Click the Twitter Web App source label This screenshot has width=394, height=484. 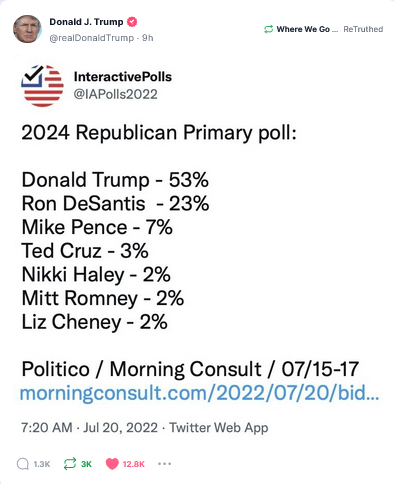219,428
